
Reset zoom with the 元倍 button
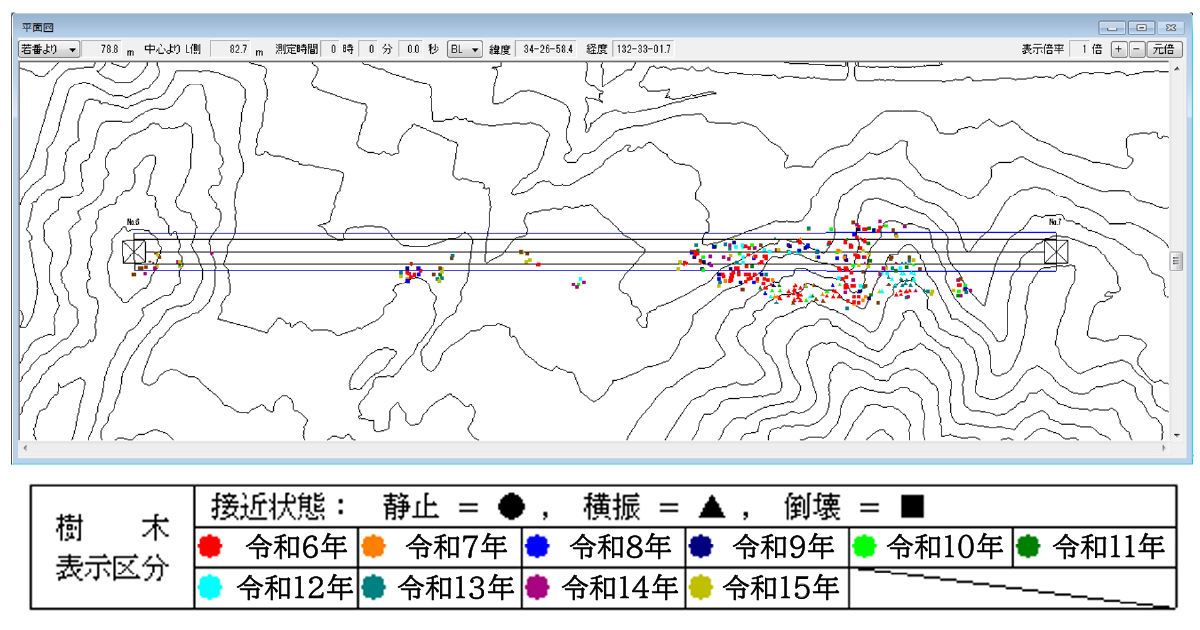pos(1164,49)
